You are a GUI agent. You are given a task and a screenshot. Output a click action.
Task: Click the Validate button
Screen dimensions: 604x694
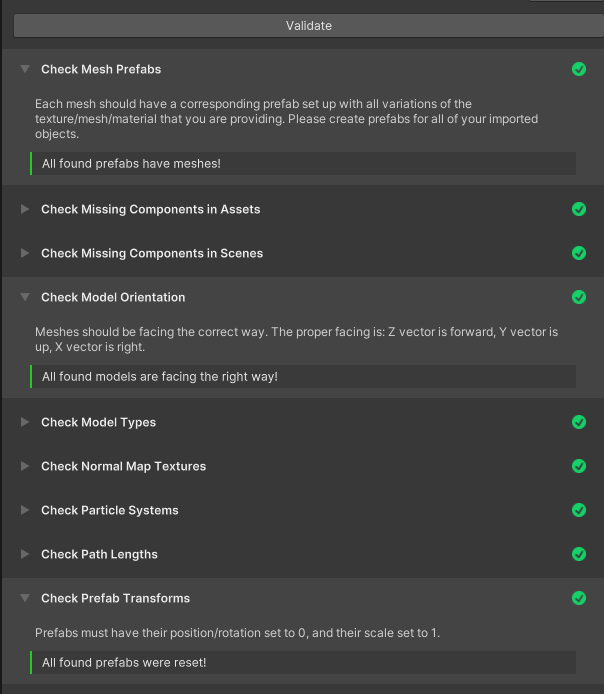pos(308,25)
